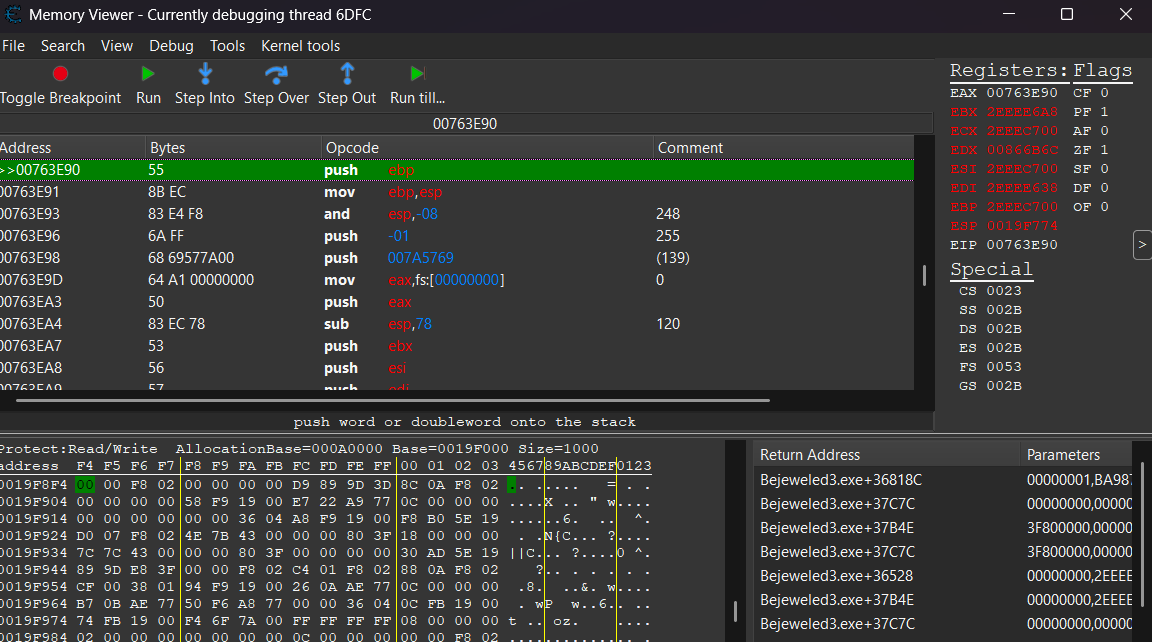Select the Bejeweled3.exe+36818C return address

[x=841, y=479]
